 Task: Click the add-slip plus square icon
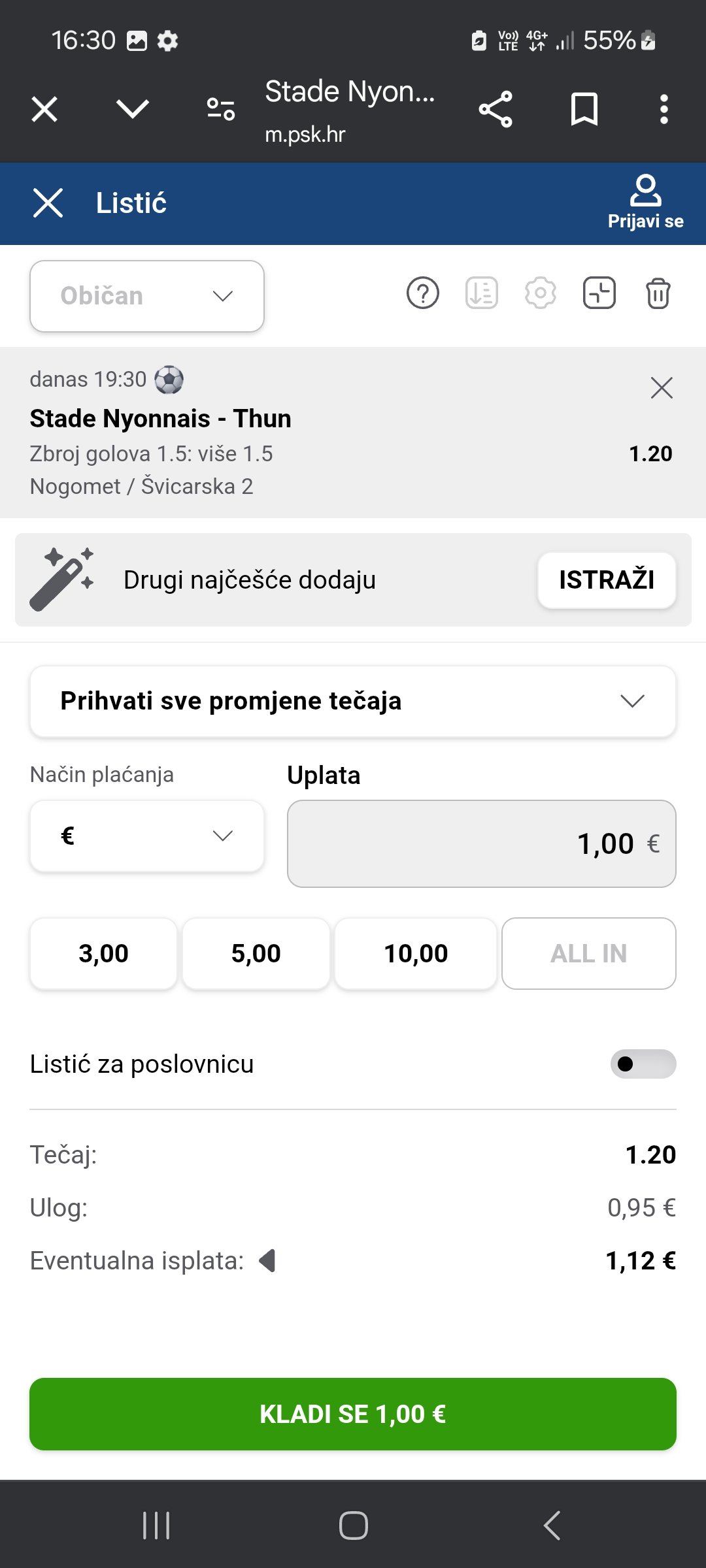[599, 293]
